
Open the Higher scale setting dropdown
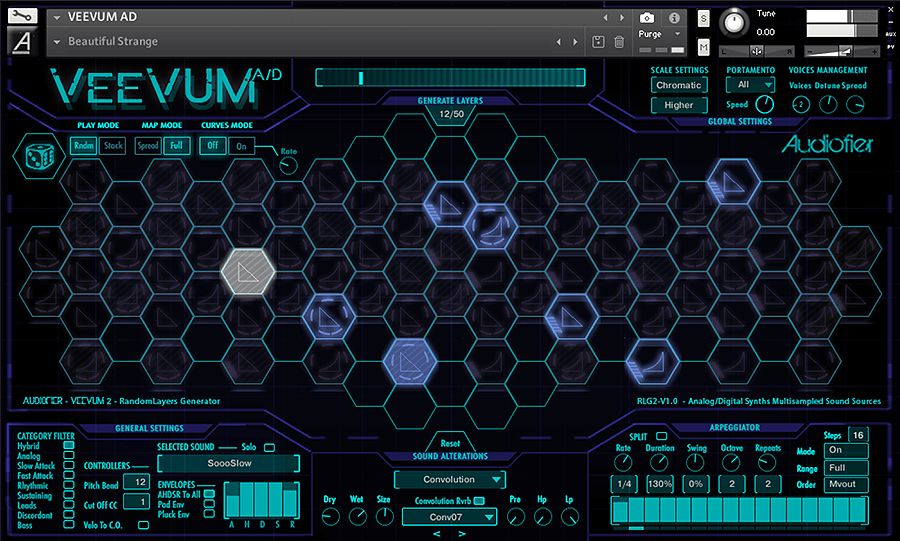coord(679,105)
